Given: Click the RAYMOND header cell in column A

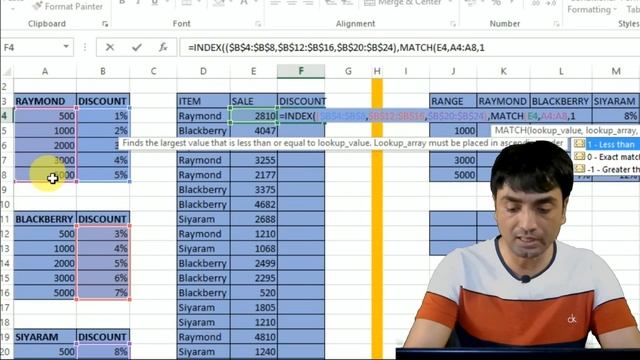Looking at the screenshot, I should [x=45, y=101].
